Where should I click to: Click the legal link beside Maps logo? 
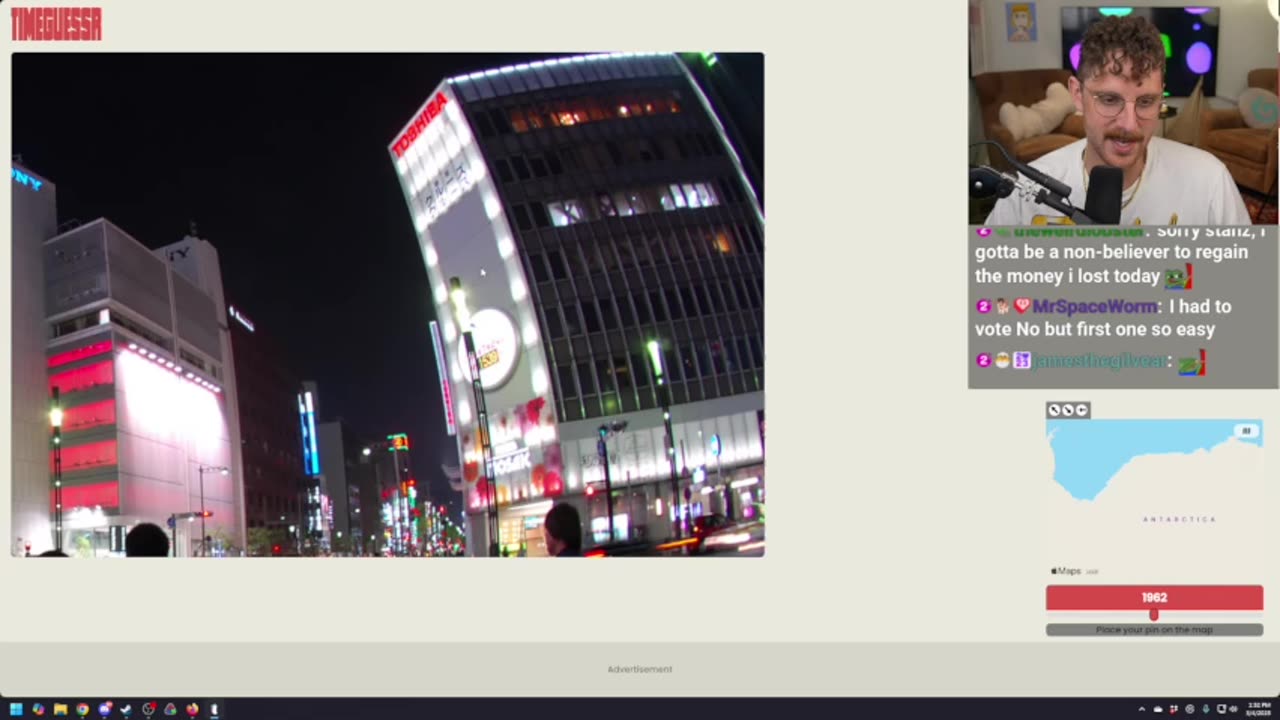point(1092,572)
